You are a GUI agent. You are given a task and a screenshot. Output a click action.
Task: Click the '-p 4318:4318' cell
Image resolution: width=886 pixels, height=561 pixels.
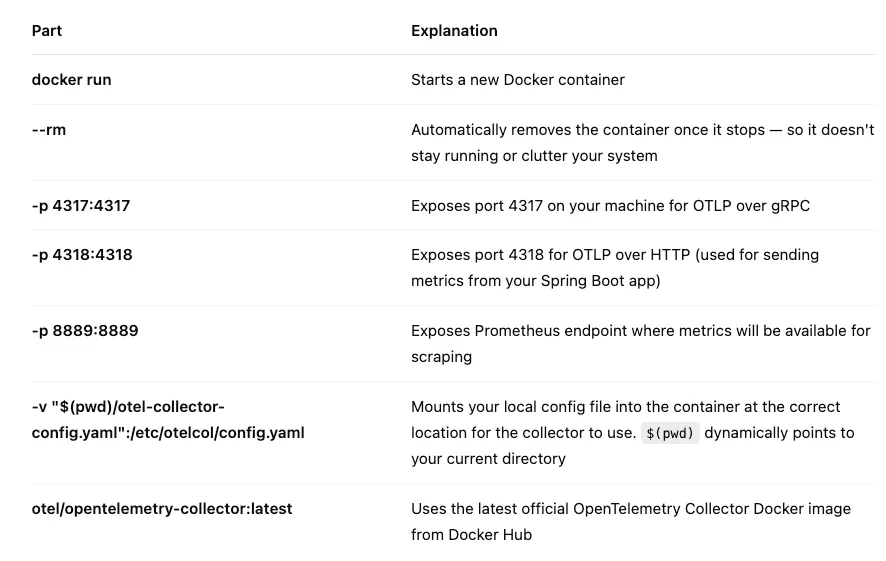coord(82,255)
